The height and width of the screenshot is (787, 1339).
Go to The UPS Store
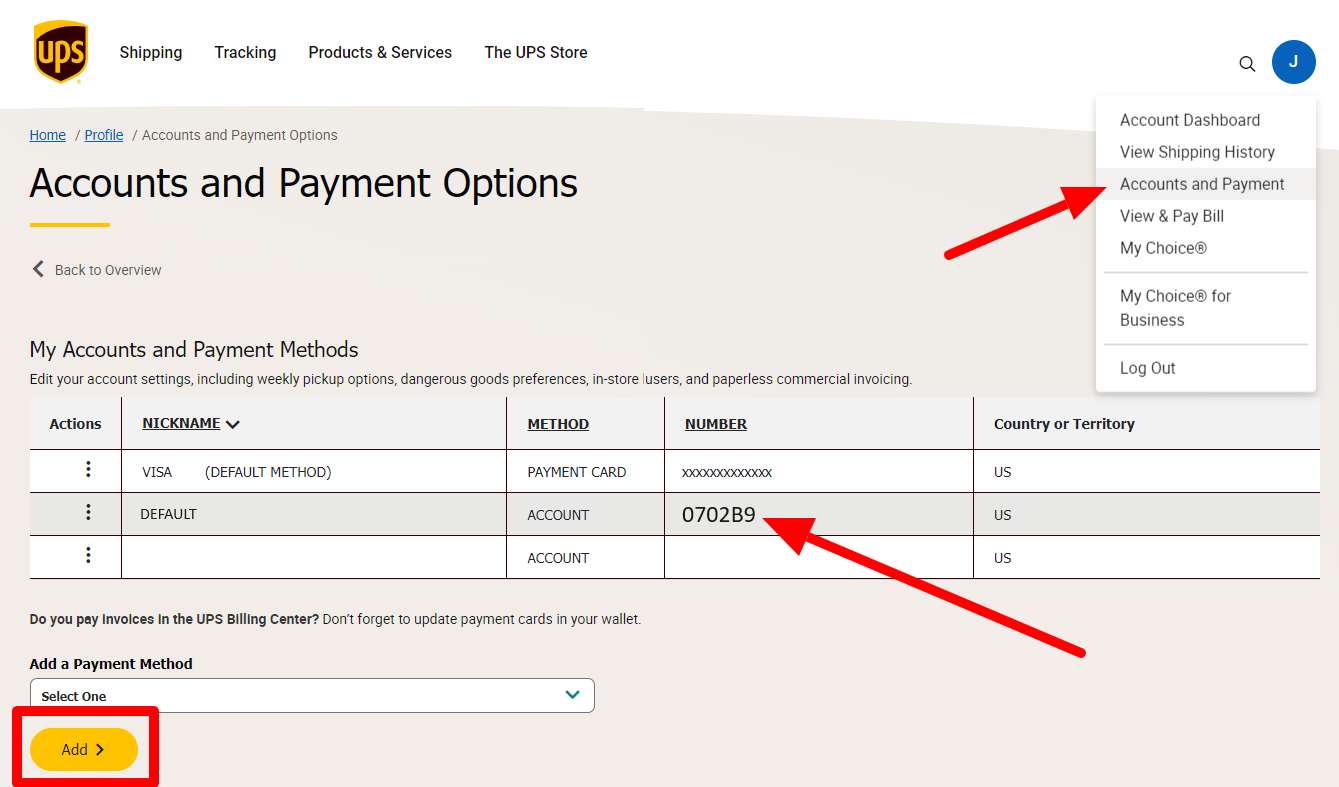[x=536, y=52]
